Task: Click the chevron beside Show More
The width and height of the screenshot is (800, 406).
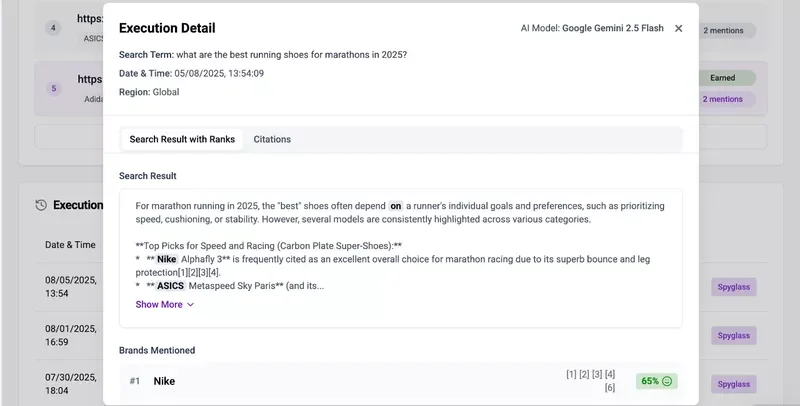Action: [191, 305]
